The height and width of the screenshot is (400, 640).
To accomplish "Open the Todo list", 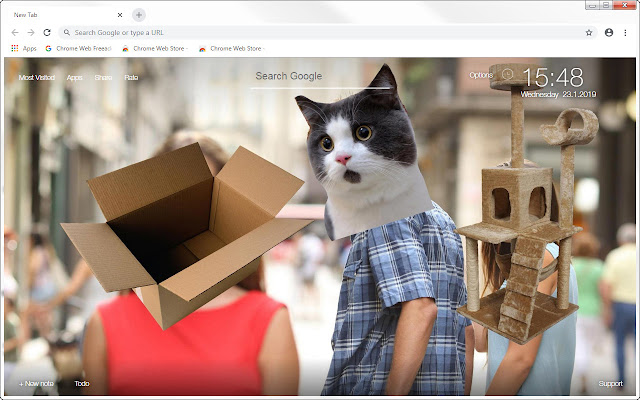I will tap(82, 384).
